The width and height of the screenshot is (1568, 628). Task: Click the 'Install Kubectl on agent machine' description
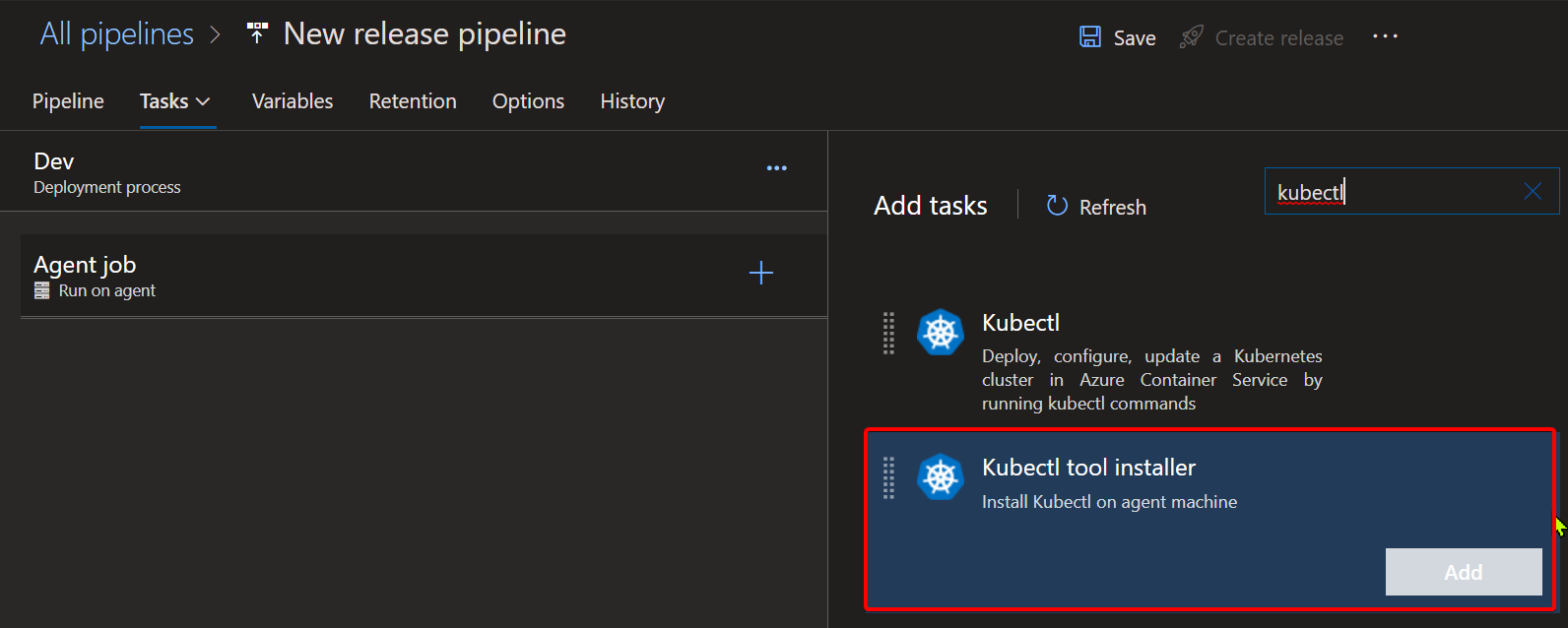tap(1109, 502)
